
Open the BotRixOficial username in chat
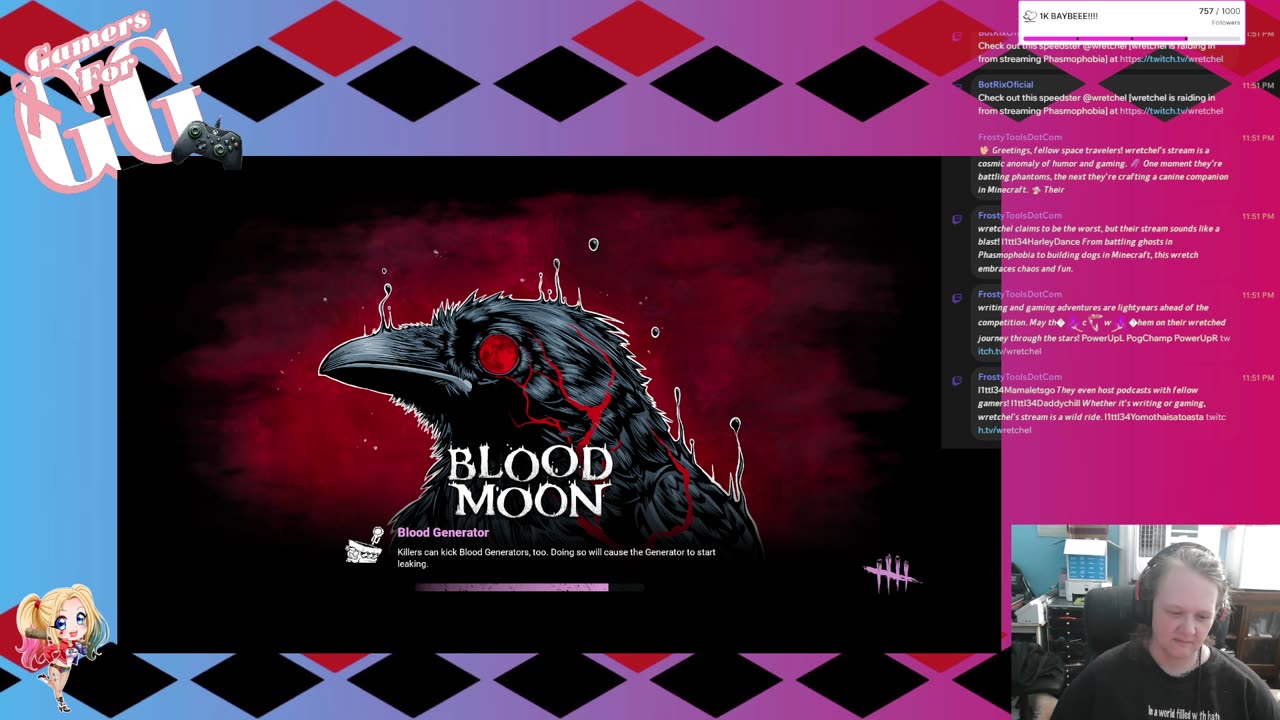click(1005, 85)
